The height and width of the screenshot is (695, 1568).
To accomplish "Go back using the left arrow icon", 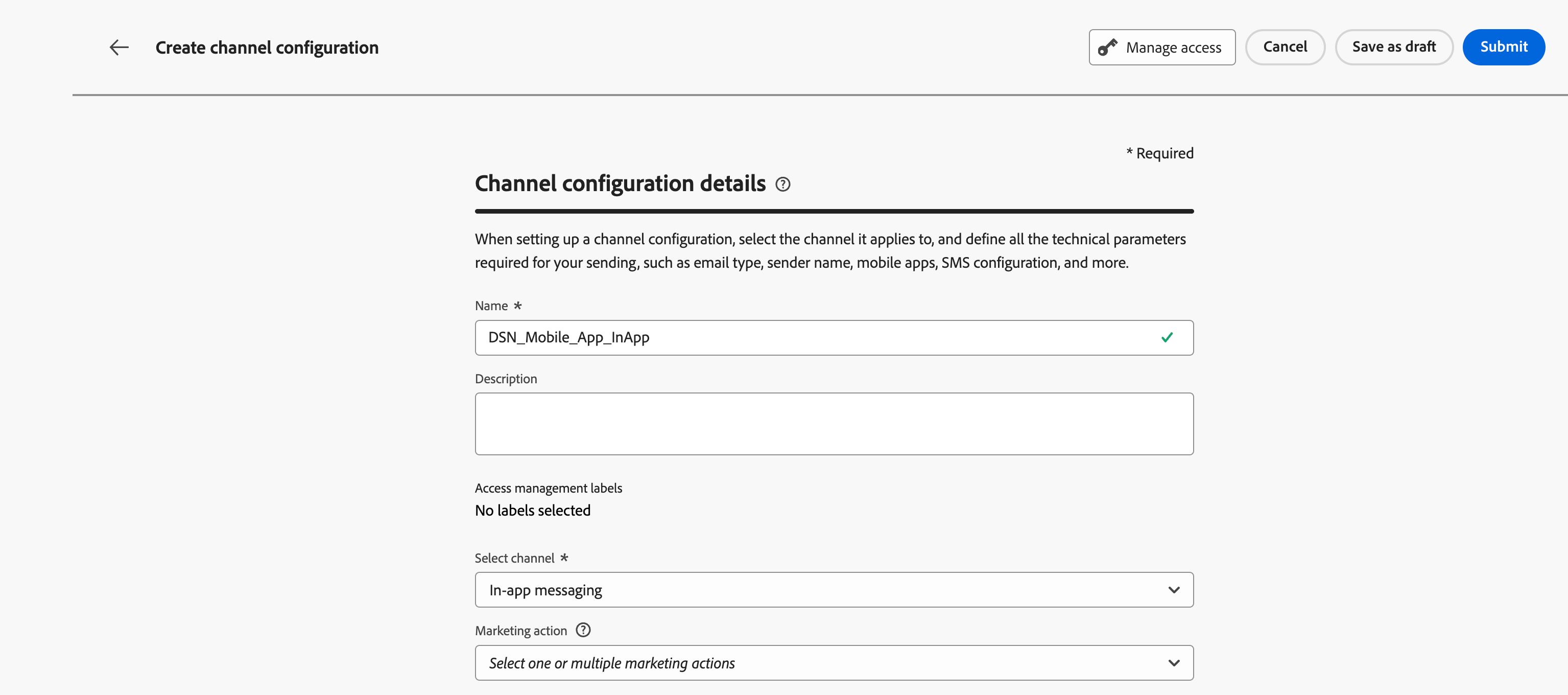I will (x=120, y=47).
